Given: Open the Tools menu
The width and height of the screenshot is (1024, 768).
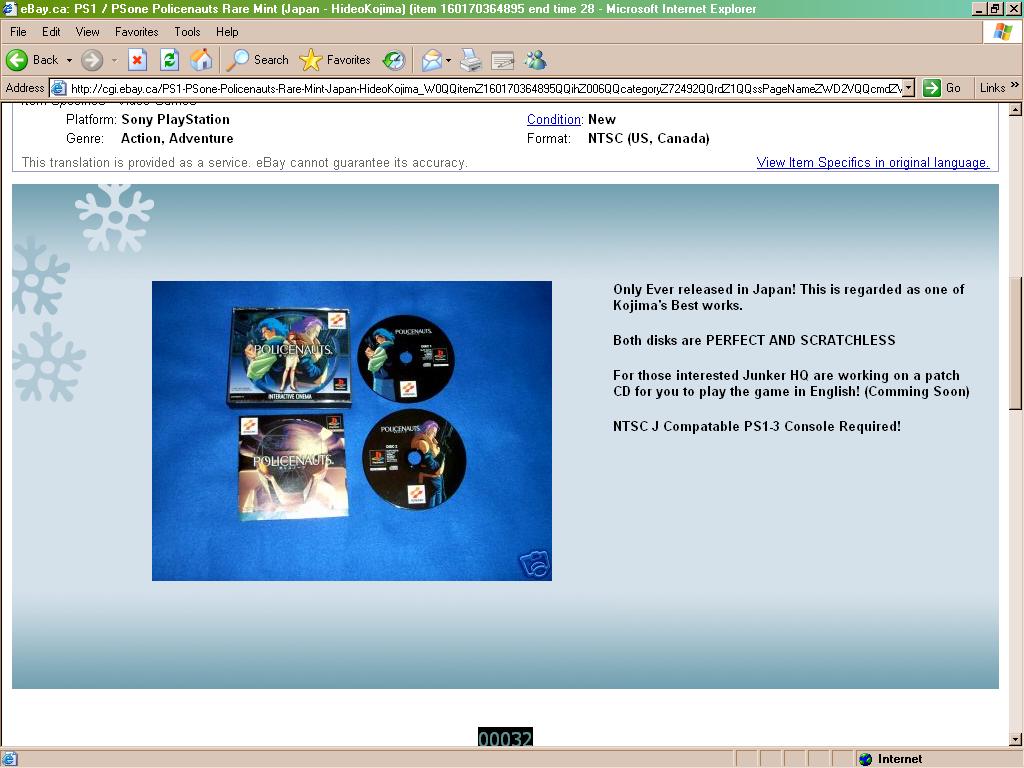Looking at the screenshot, I should click(187, 32).
